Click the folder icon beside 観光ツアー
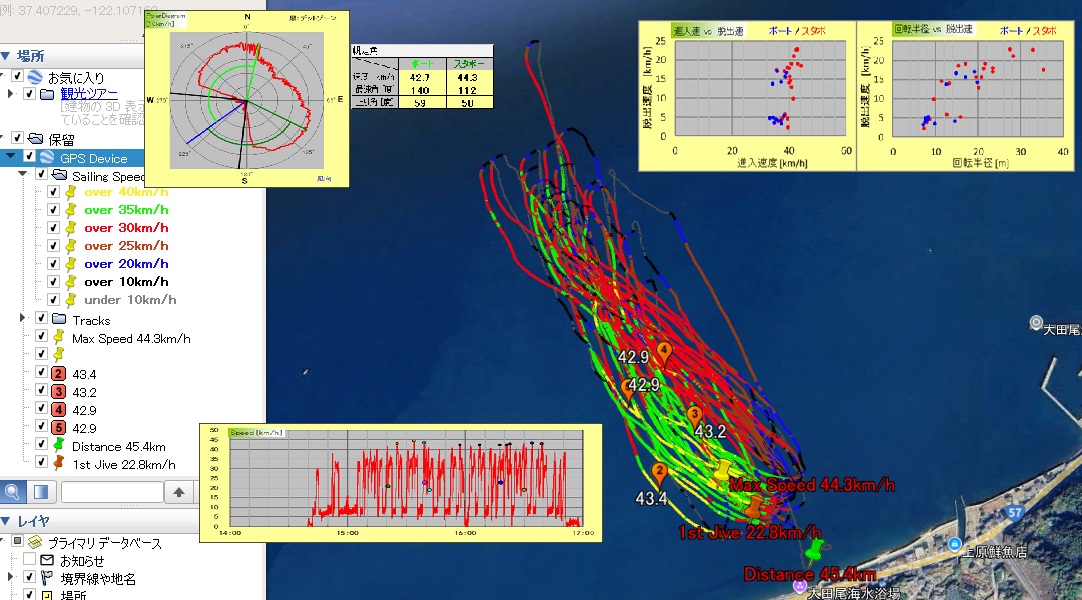 pos(47,94)
